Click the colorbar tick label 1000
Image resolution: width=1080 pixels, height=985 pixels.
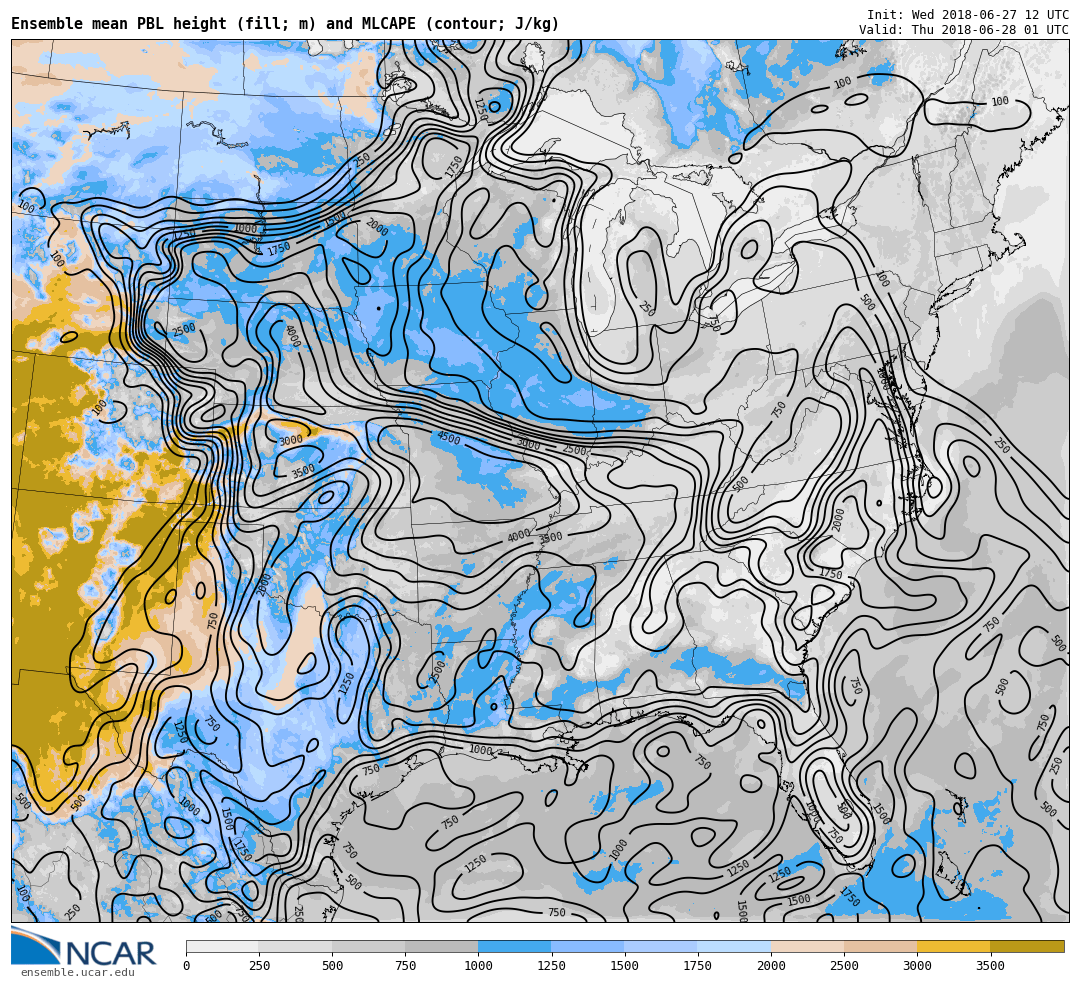[x=478, y=966]
